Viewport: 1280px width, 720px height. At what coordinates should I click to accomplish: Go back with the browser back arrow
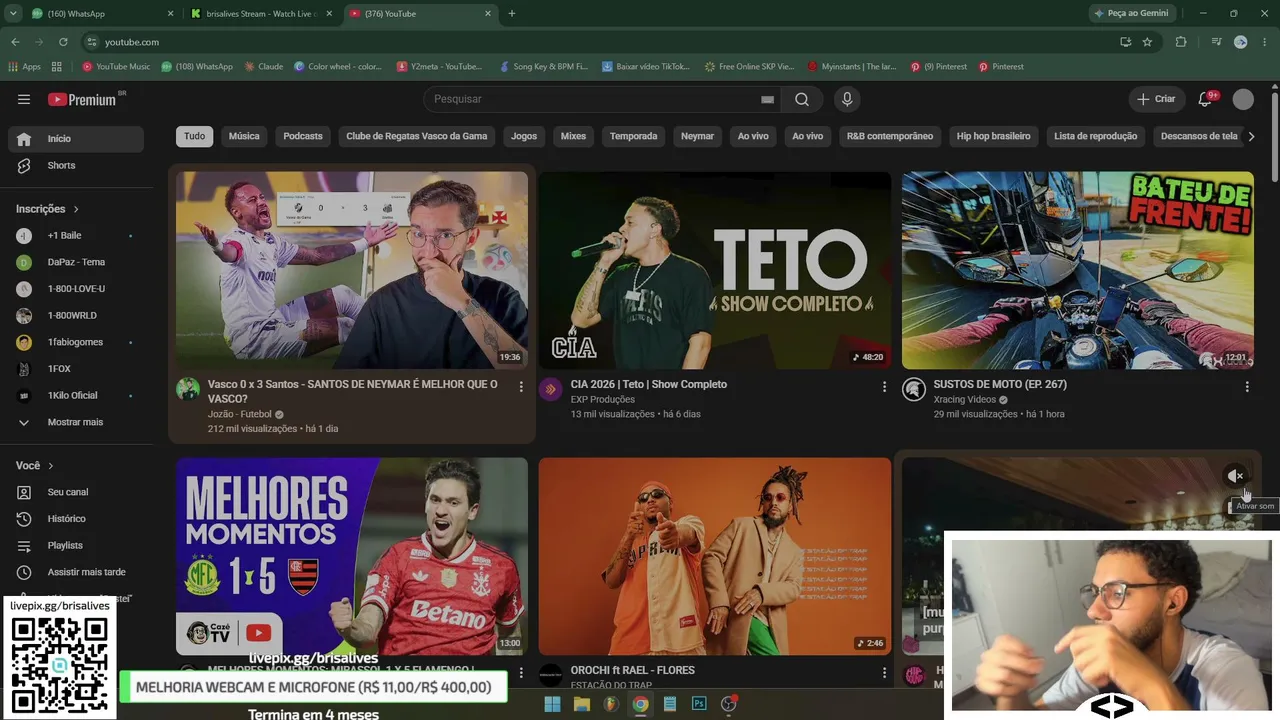pos(15,42)
